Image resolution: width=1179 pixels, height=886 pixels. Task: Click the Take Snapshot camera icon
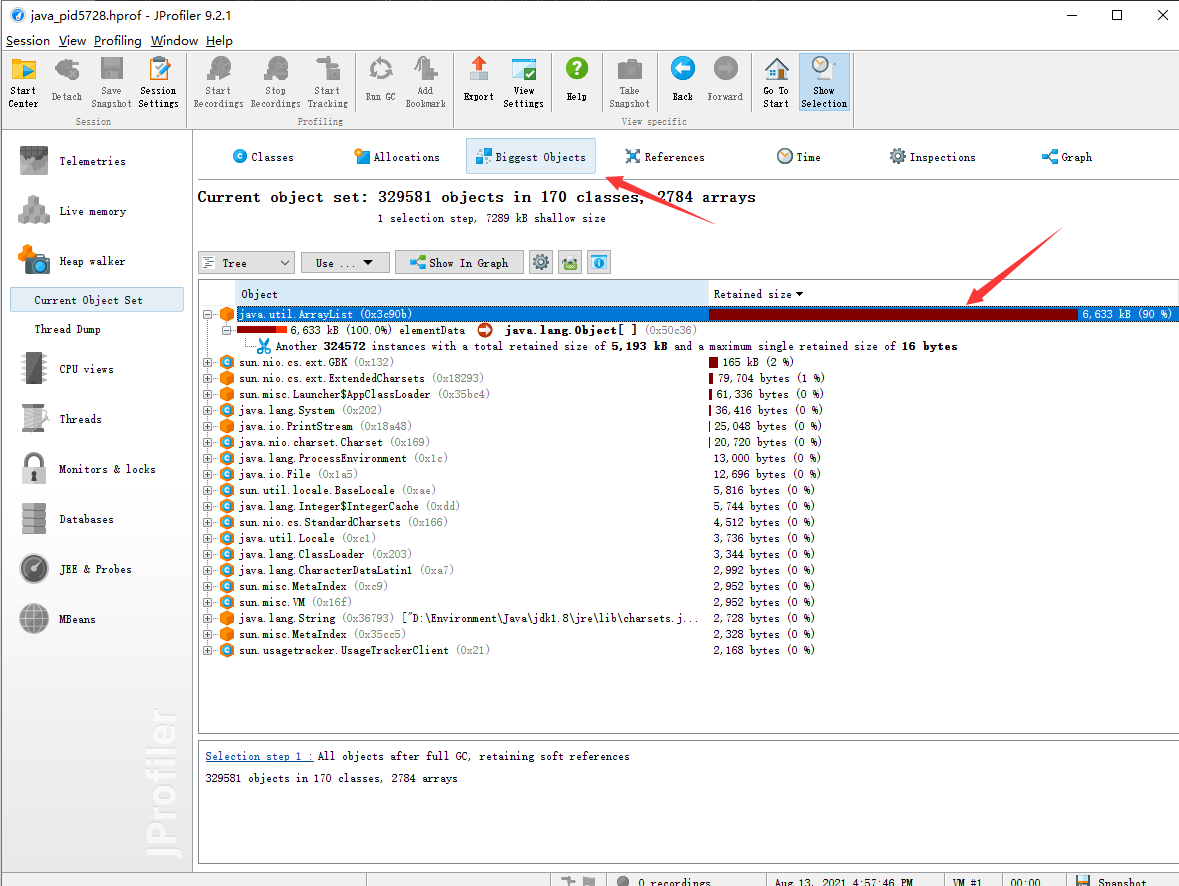click(629, 83)
